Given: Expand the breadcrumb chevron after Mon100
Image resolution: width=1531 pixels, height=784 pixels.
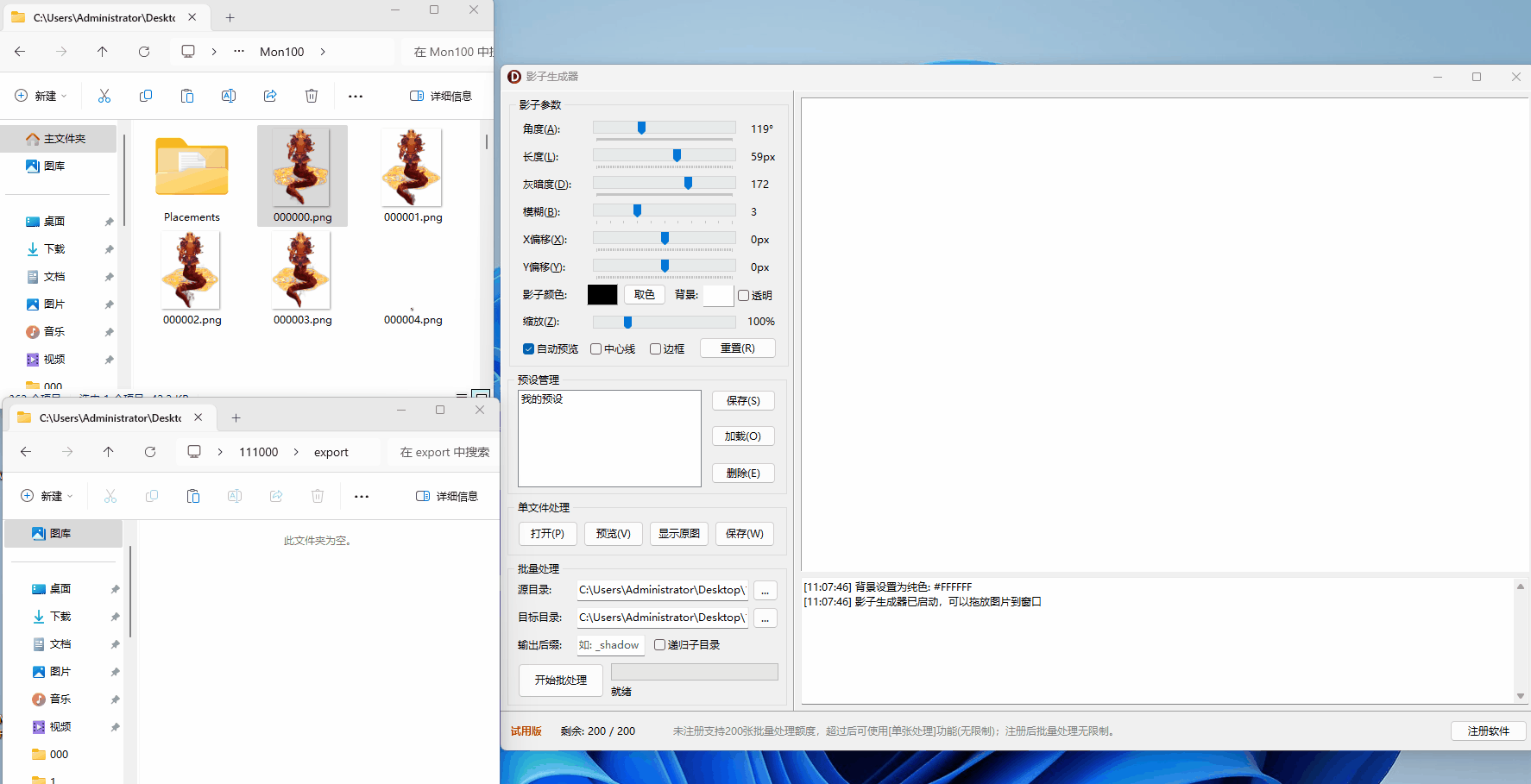Looking at the screenshot, I should [x=322, y=52].
